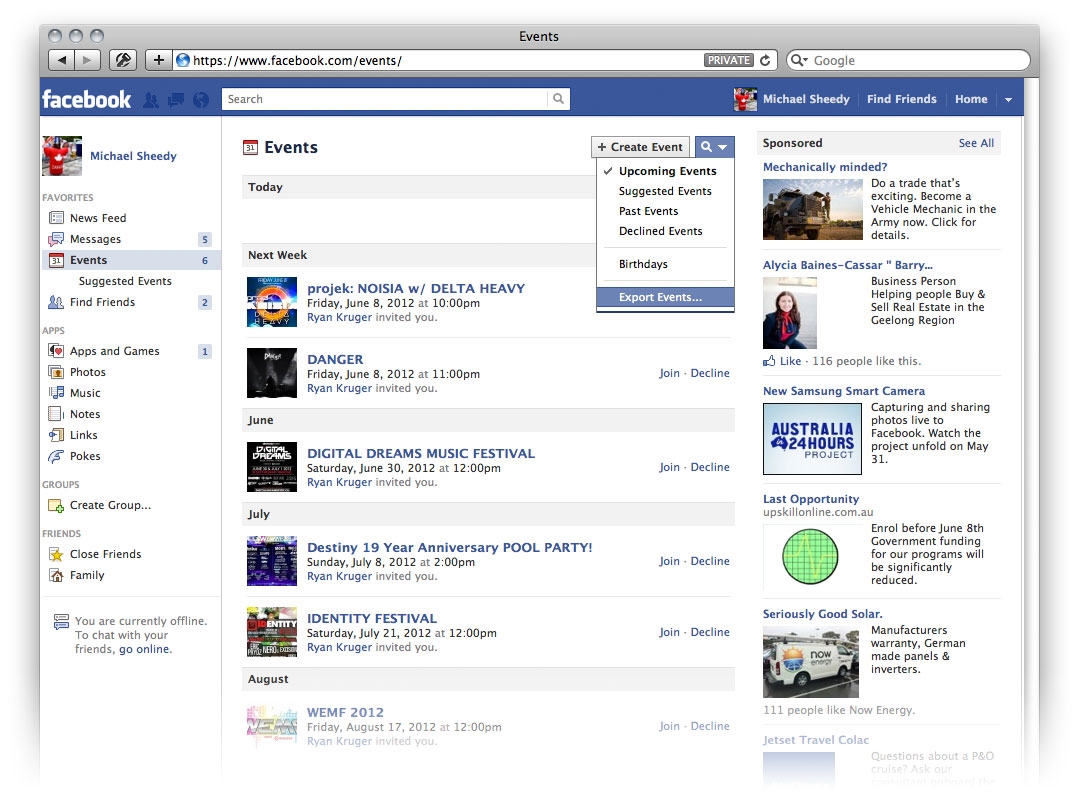Open Notes from sidebar
This screenshot has height=800, width=1079.
tap(85, 414)
